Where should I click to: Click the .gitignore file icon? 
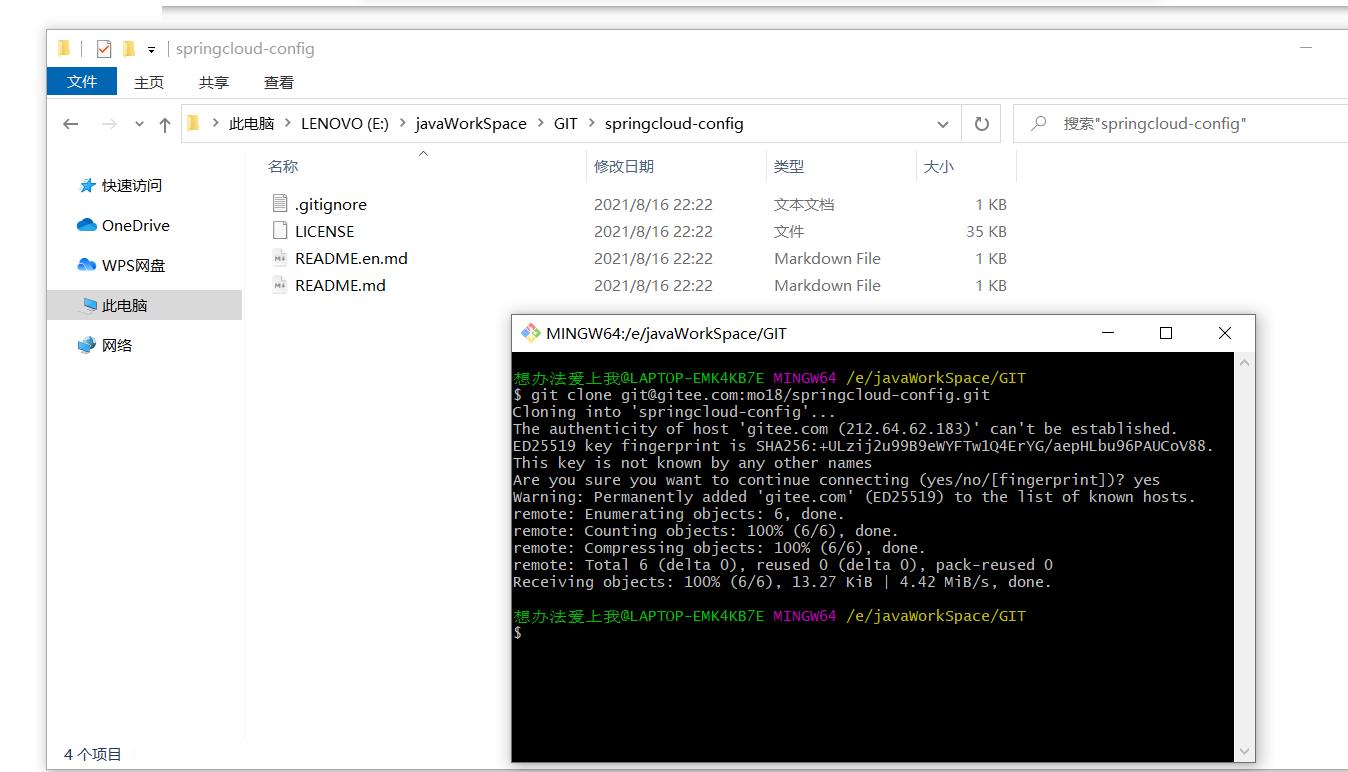[279, 203]
